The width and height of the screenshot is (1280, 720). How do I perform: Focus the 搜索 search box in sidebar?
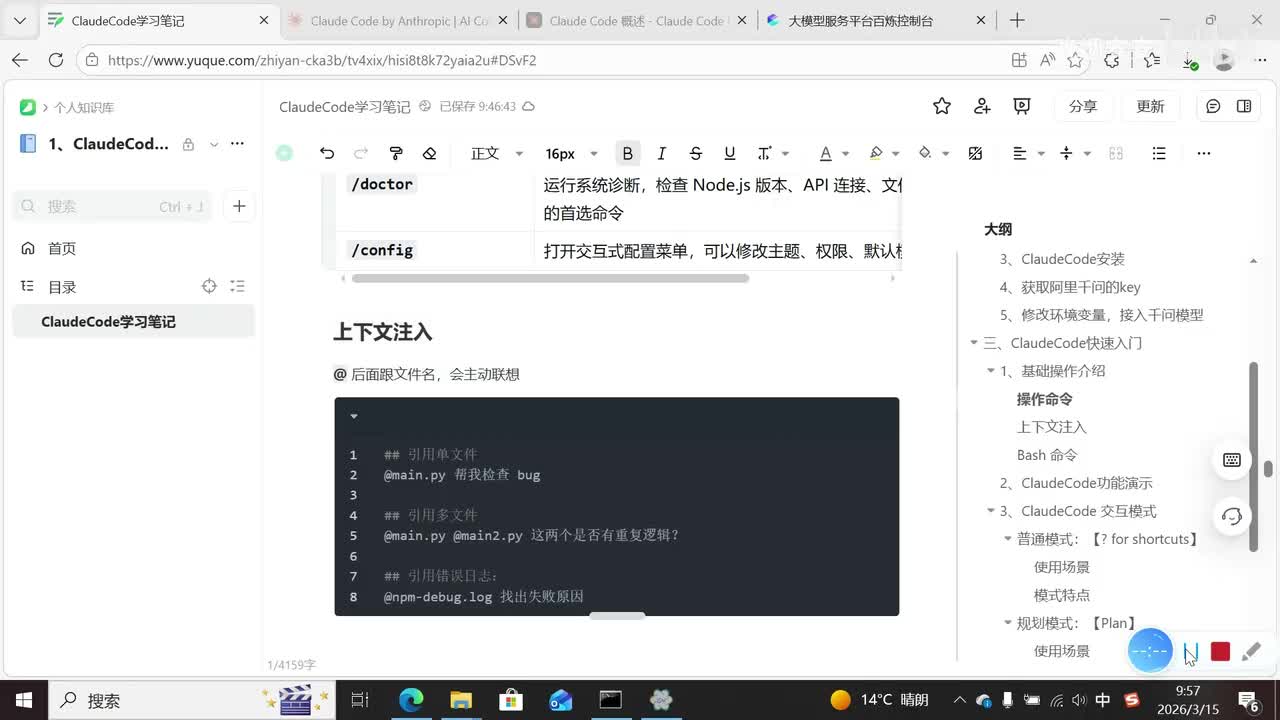pyautogui.click(x=112, y=206)
